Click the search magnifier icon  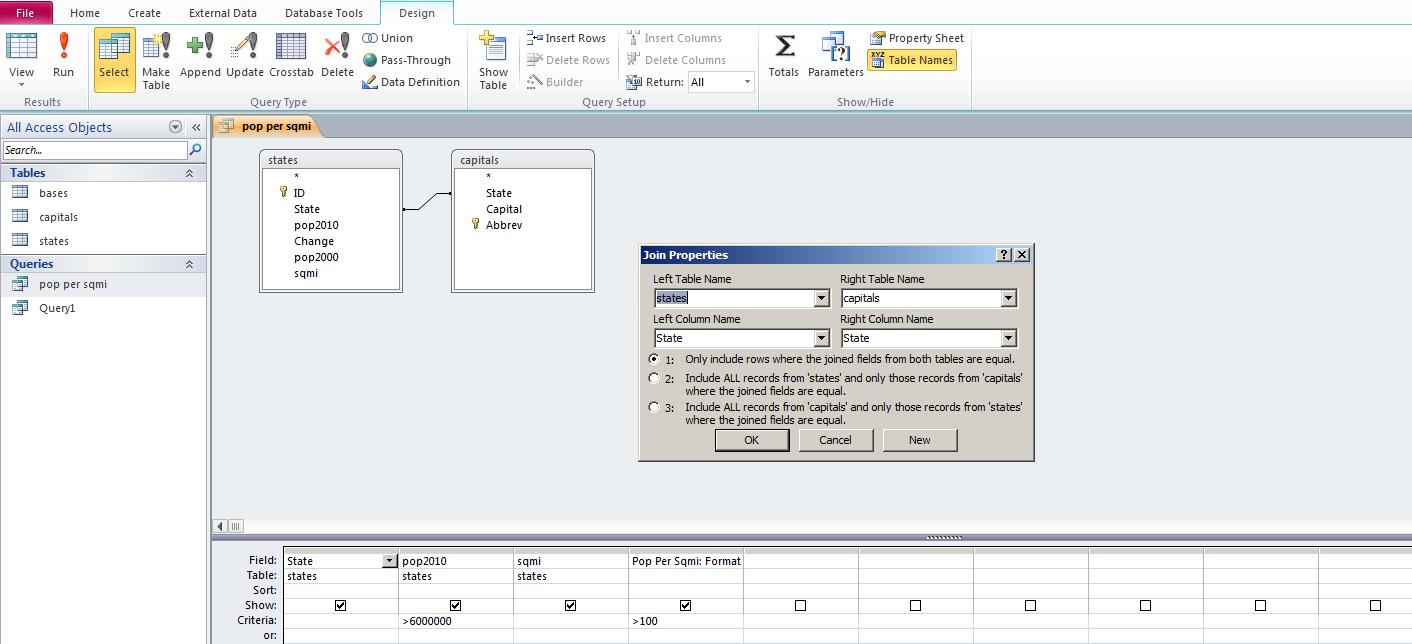tap(196, 150)
